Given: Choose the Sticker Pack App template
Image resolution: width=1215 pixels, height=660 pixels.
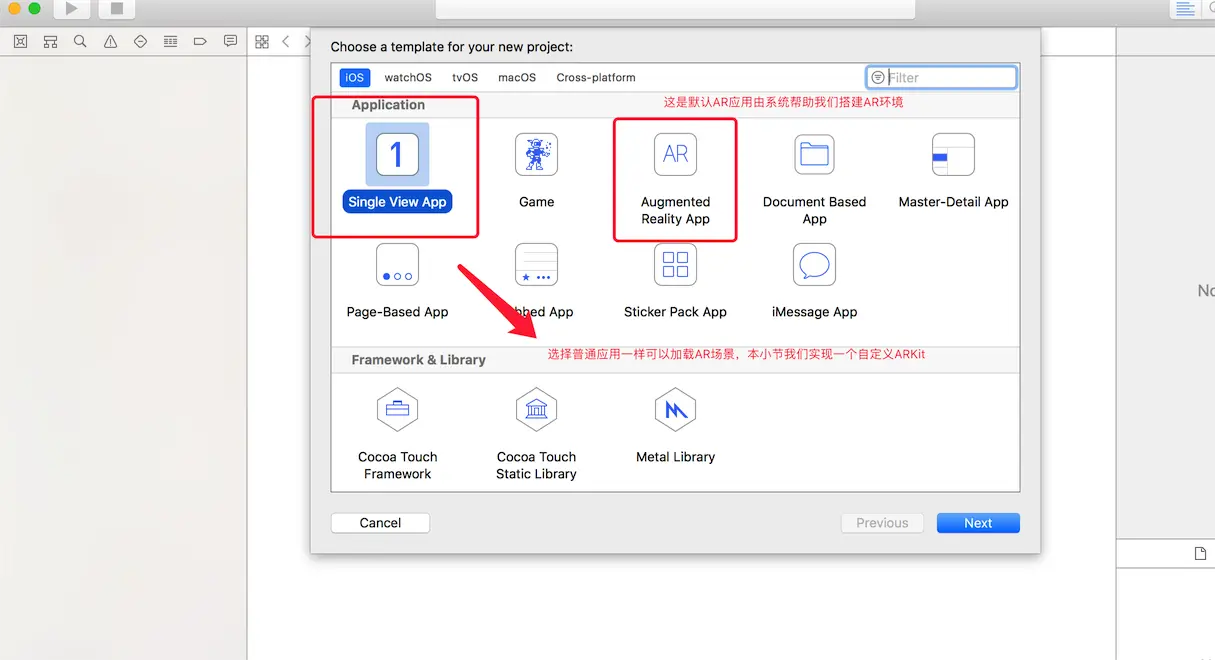Looking at the screenshot, I should click(675, 281).
